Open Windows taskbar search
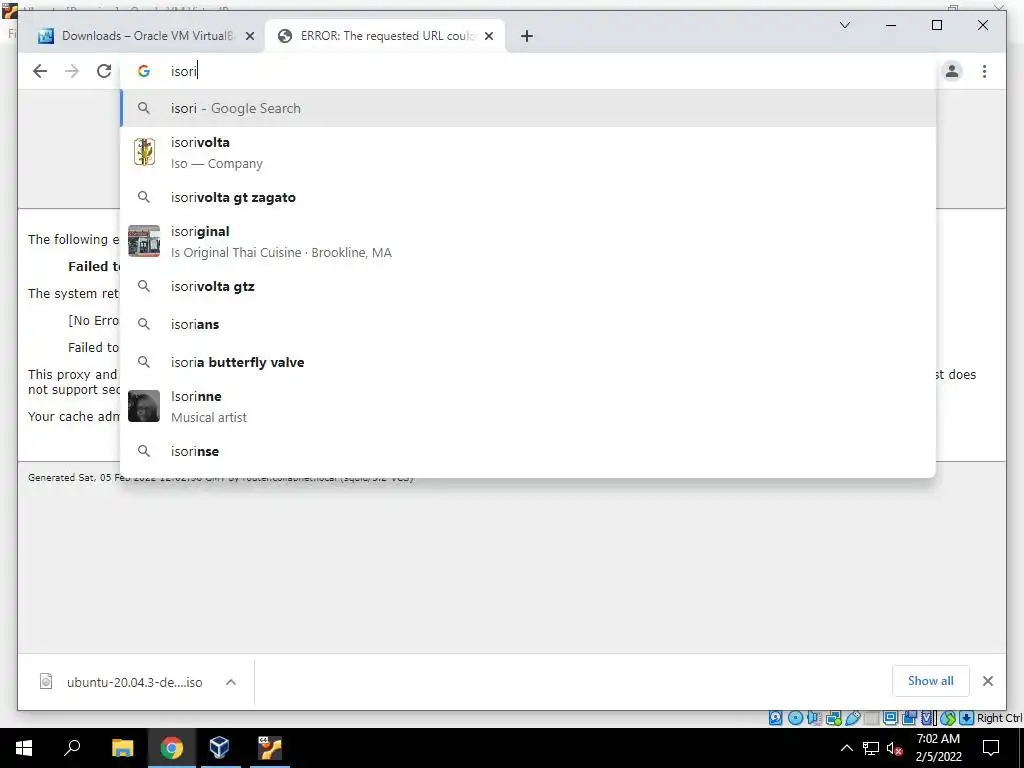 (72, 748)
